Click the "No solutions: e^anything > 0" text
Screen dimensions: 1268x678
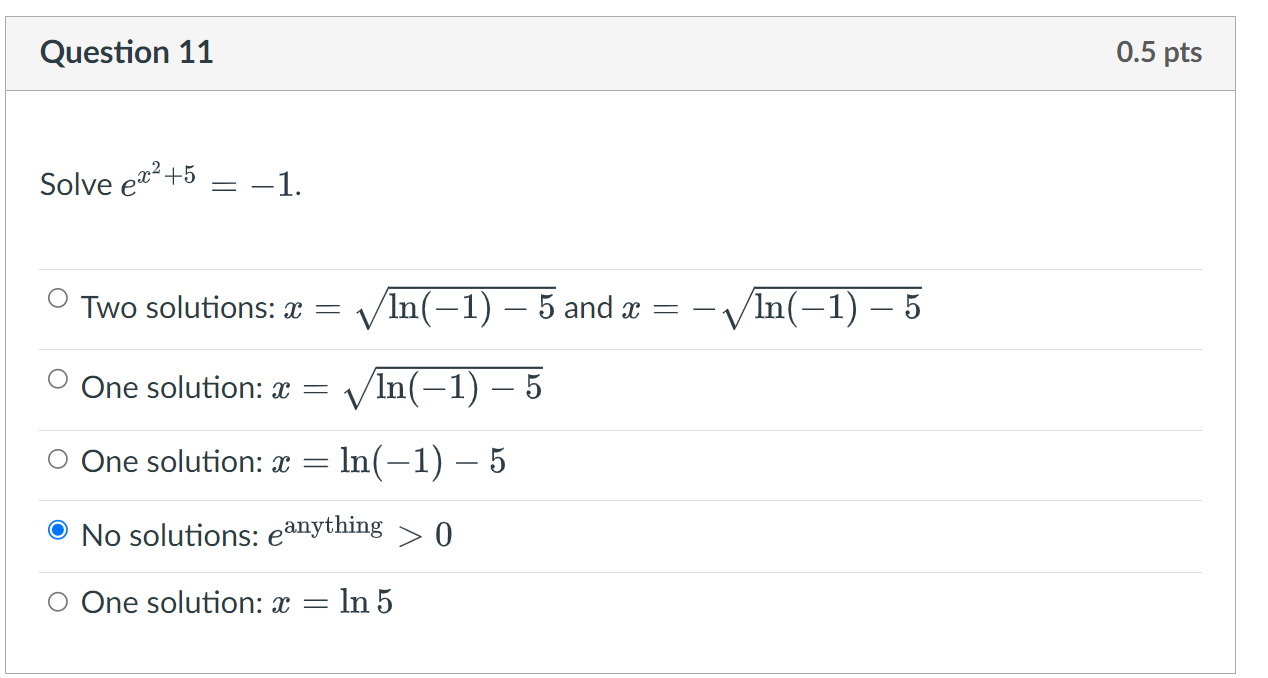265,533
